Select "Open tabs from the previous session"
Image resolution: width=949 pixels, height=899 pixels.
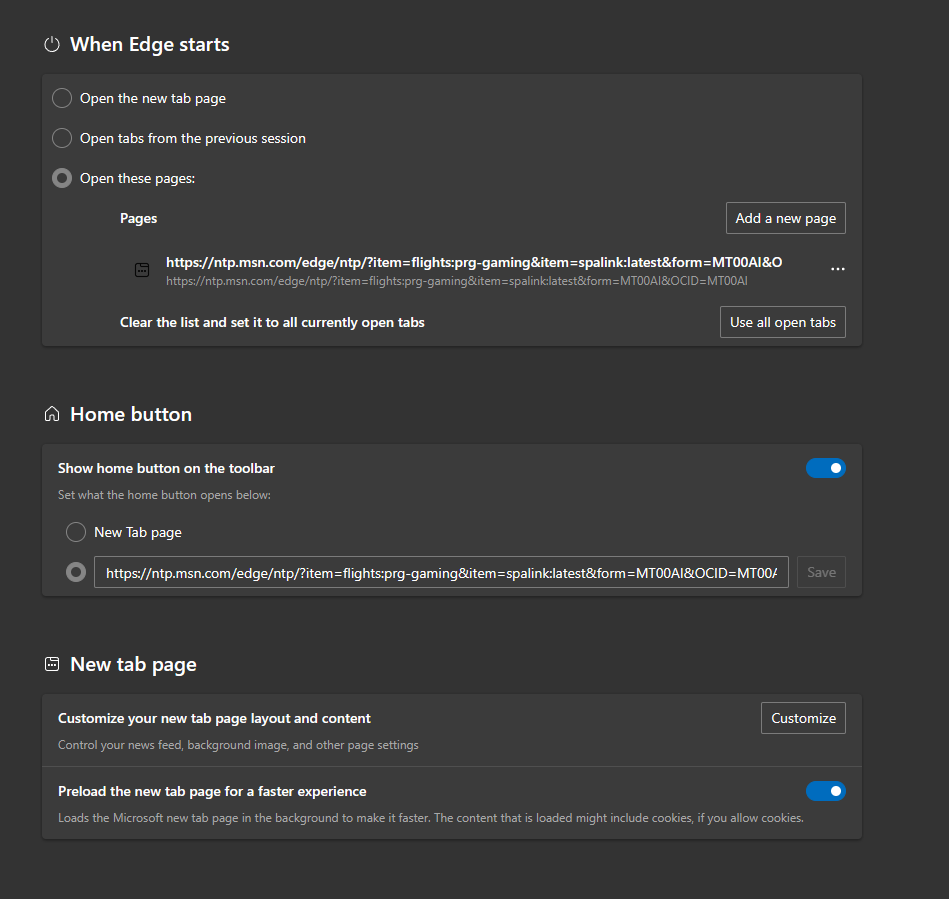[x=61, y=138]
